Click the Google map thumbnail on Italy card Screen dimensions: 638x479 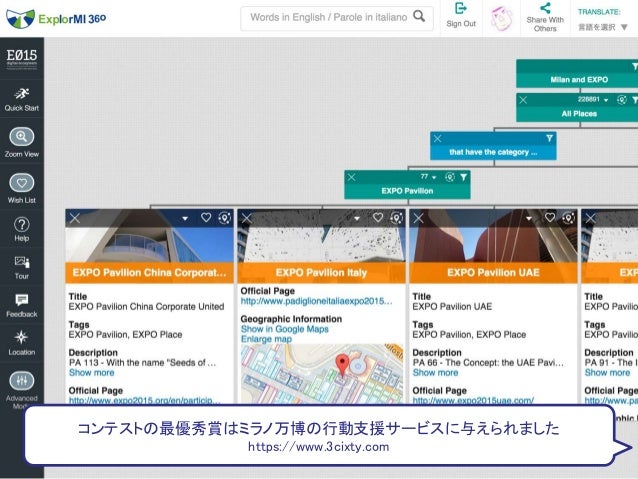(321, 374)
